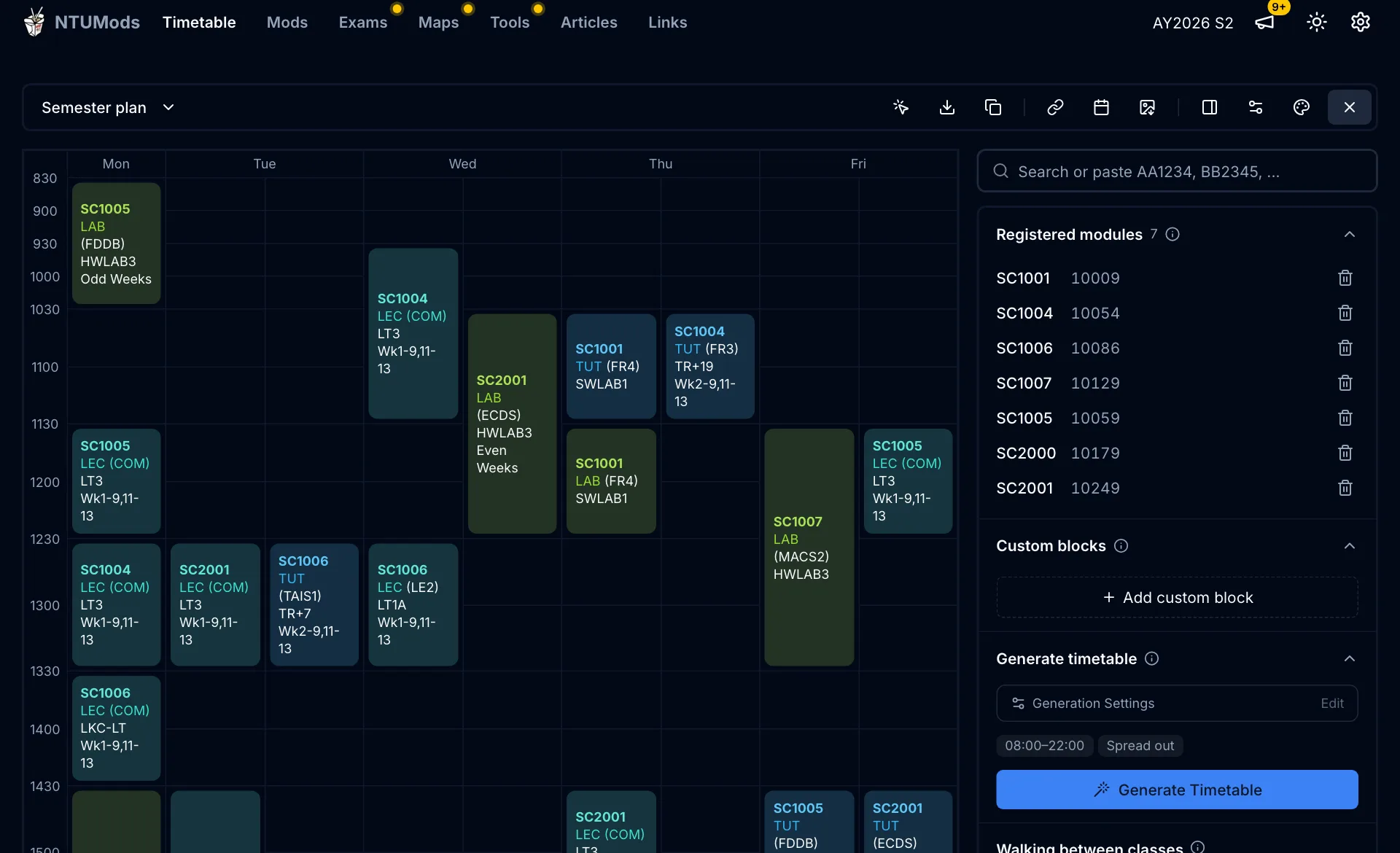
Task: Close the toolbar panel with the X button
Action: click(x=1350, y=107)
